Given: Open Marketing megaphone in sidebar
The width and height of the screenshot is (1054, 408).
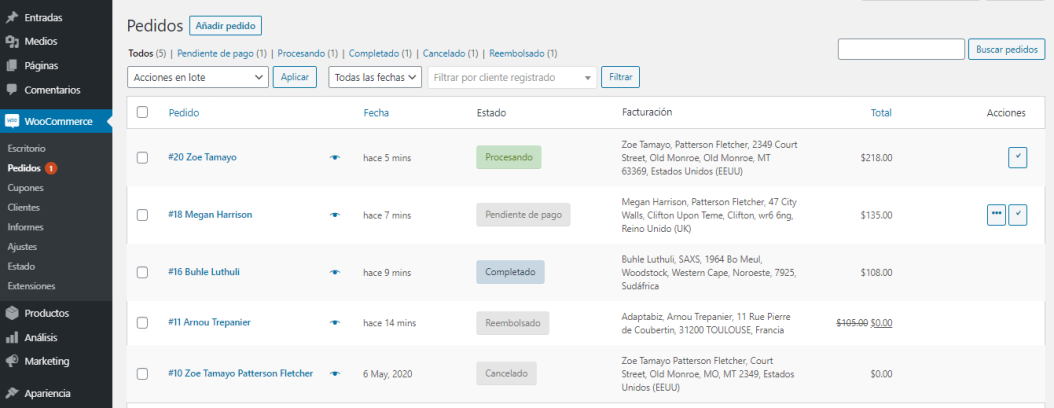Looking at the screenshot, I should pyautogui.click(x=12, y=361).
